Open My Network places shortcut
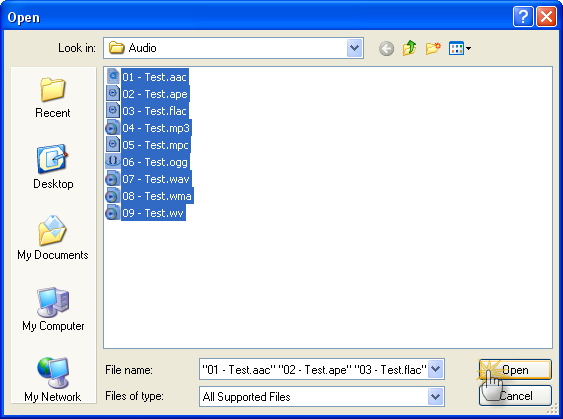The image size is (563, 419). pos(53,380)
